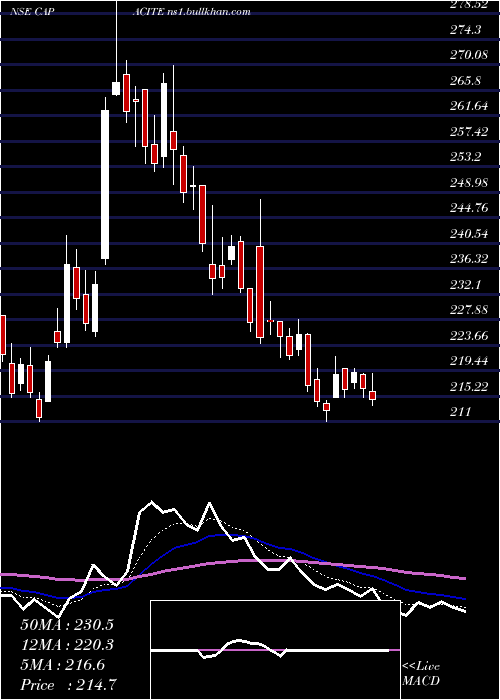Click the 270.08 price axis label
Screen dimensions: 500x700
pos(468,55)
